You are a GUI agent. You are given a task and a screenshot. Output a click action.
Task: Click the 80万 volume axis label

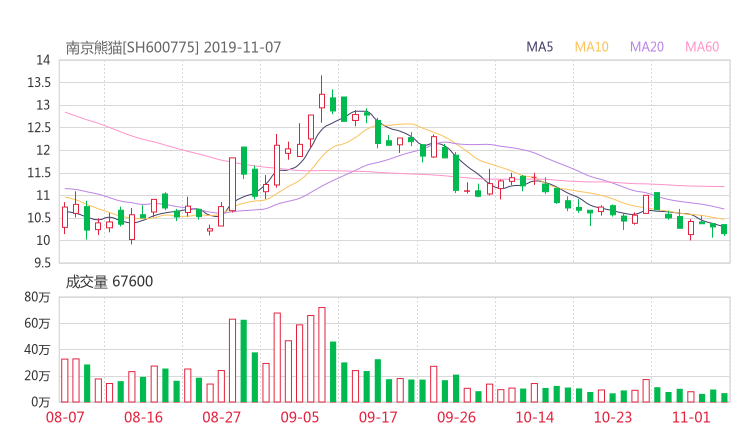pyautogui.click(x=37, y=297)
